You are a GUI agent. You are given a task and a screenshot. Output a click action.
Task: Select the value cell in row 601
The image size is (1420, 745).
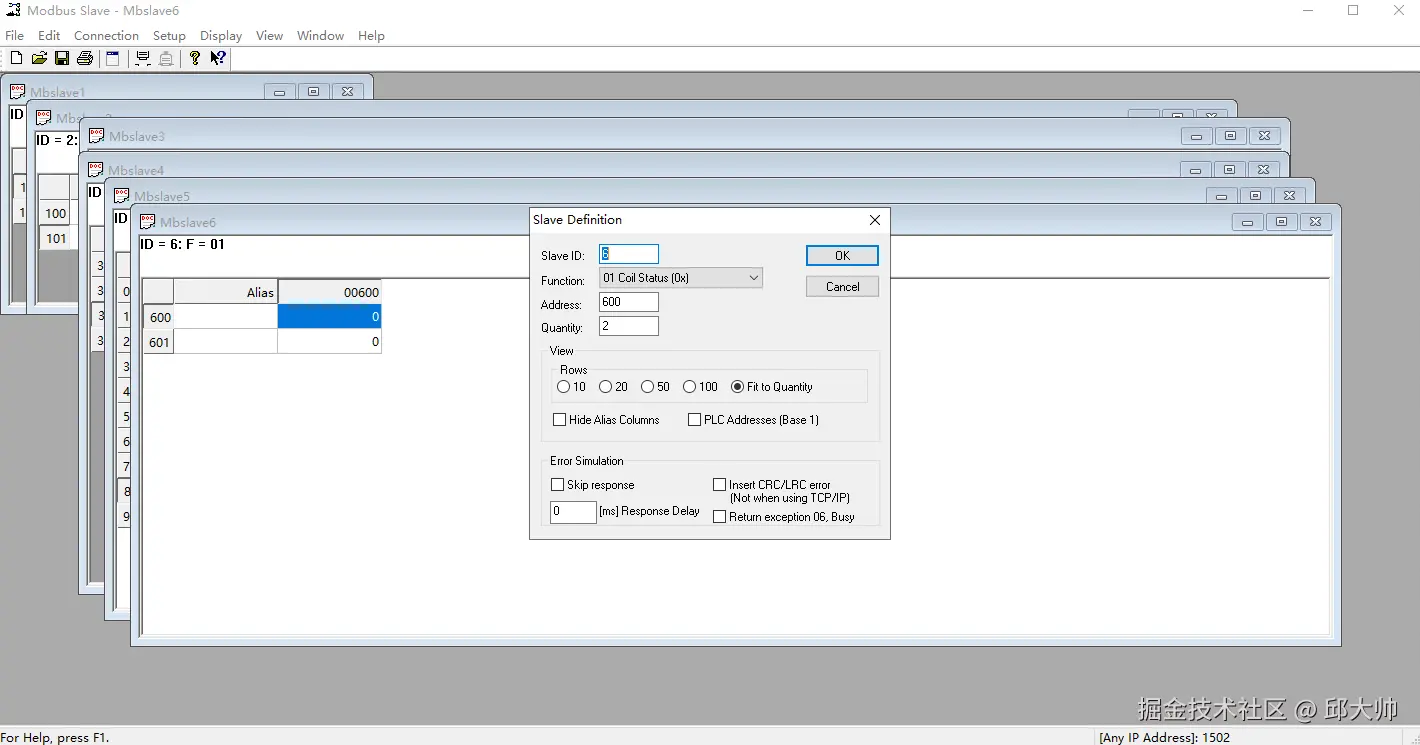click(329, 342)
